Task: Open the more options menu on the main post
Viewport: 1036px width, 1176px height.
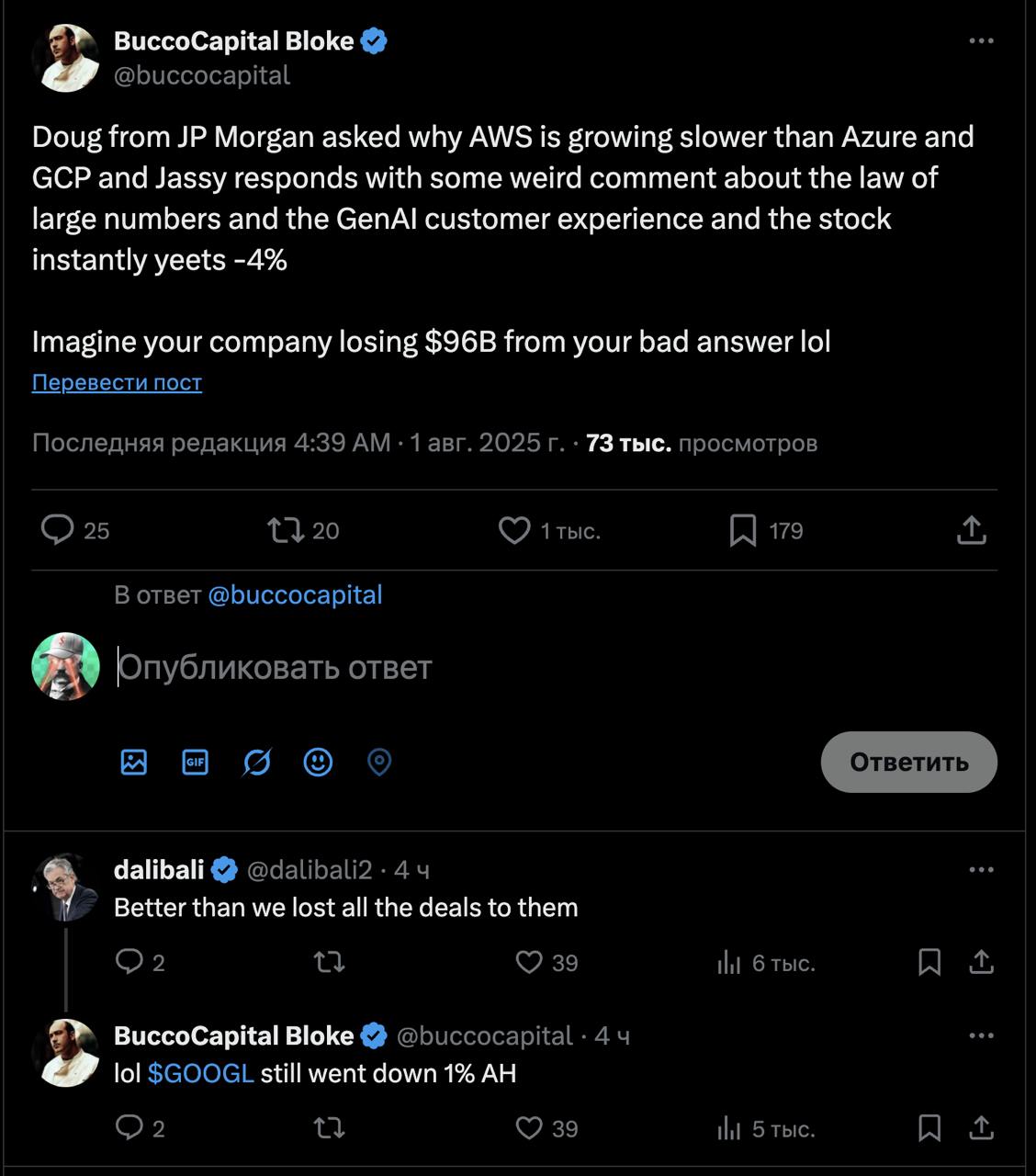Action: 981,41
